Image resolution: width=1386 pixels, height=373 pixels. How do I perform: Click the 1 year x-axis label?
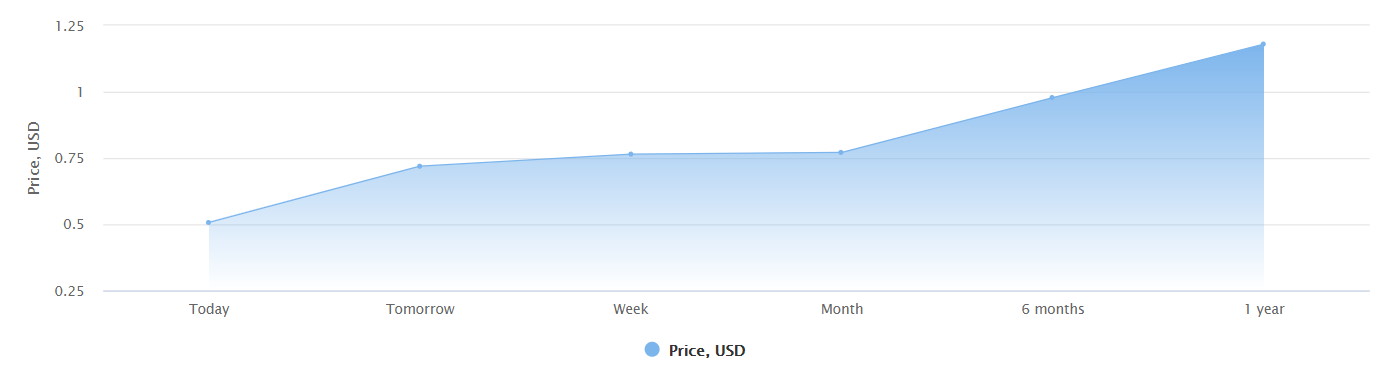(x=1264, y=309)
